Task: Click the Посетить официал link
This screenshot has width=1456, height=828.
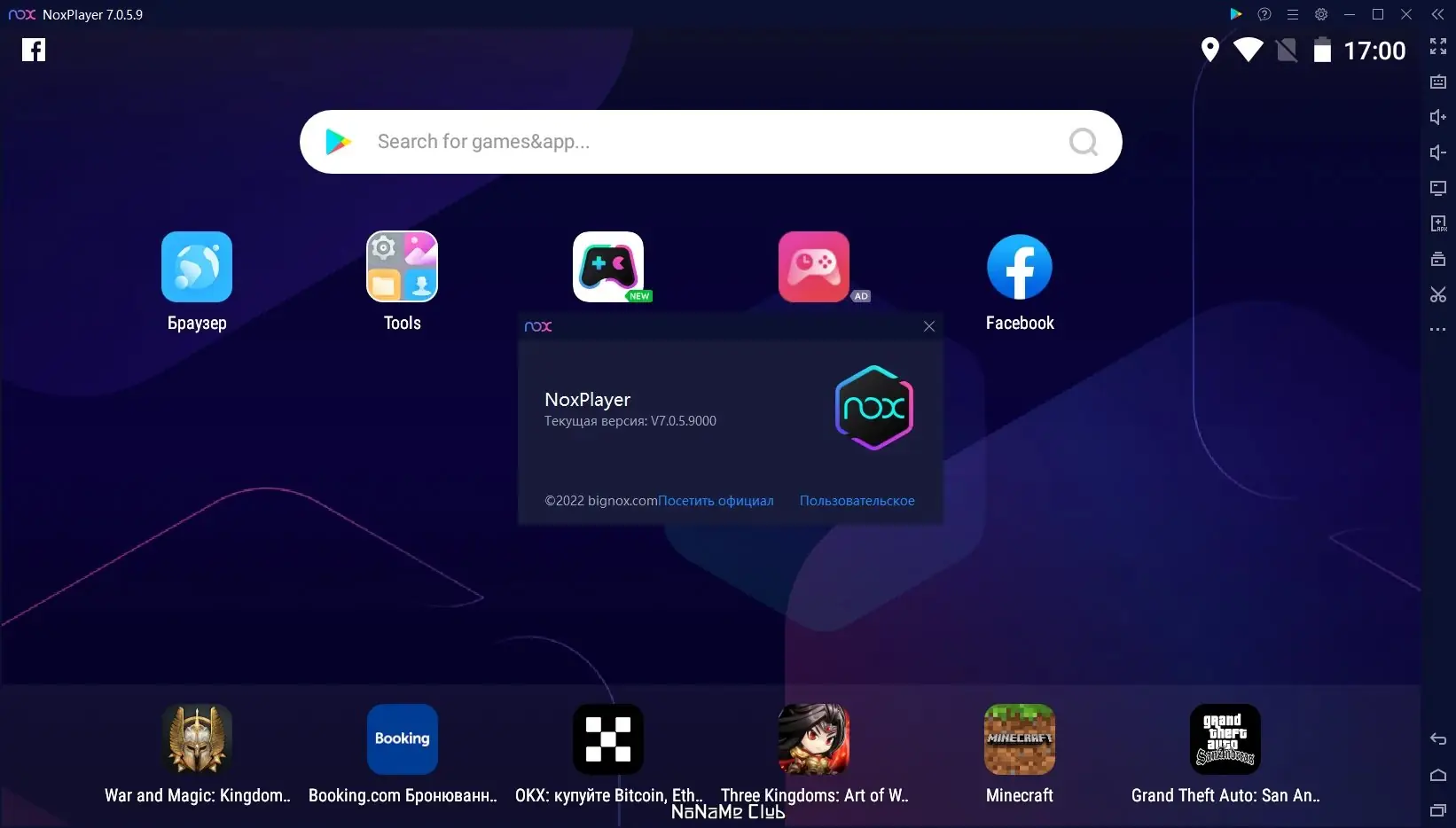Action: coord(716,501)
